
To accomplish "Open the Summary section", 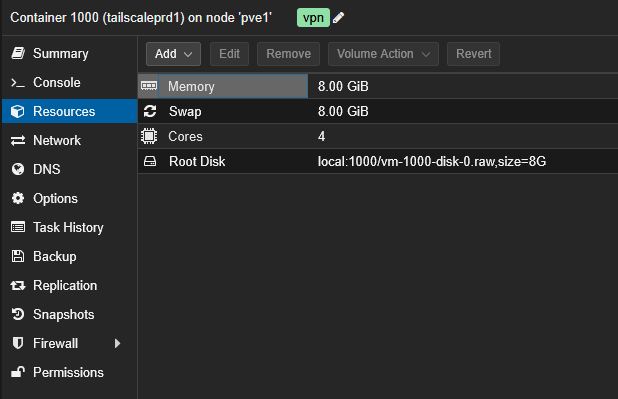I will click(70, 53).
